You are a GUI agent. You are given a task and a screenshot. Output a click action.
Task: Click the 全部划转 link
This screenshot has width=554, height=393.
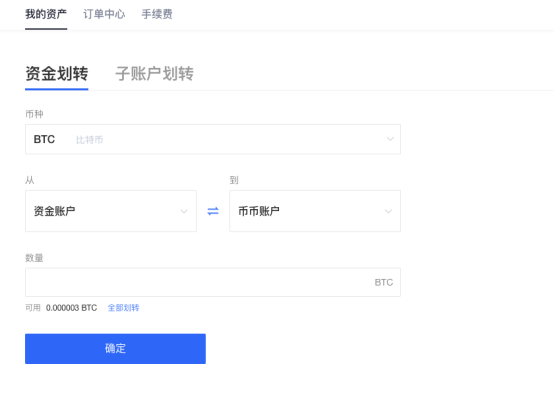click(123, 308)
